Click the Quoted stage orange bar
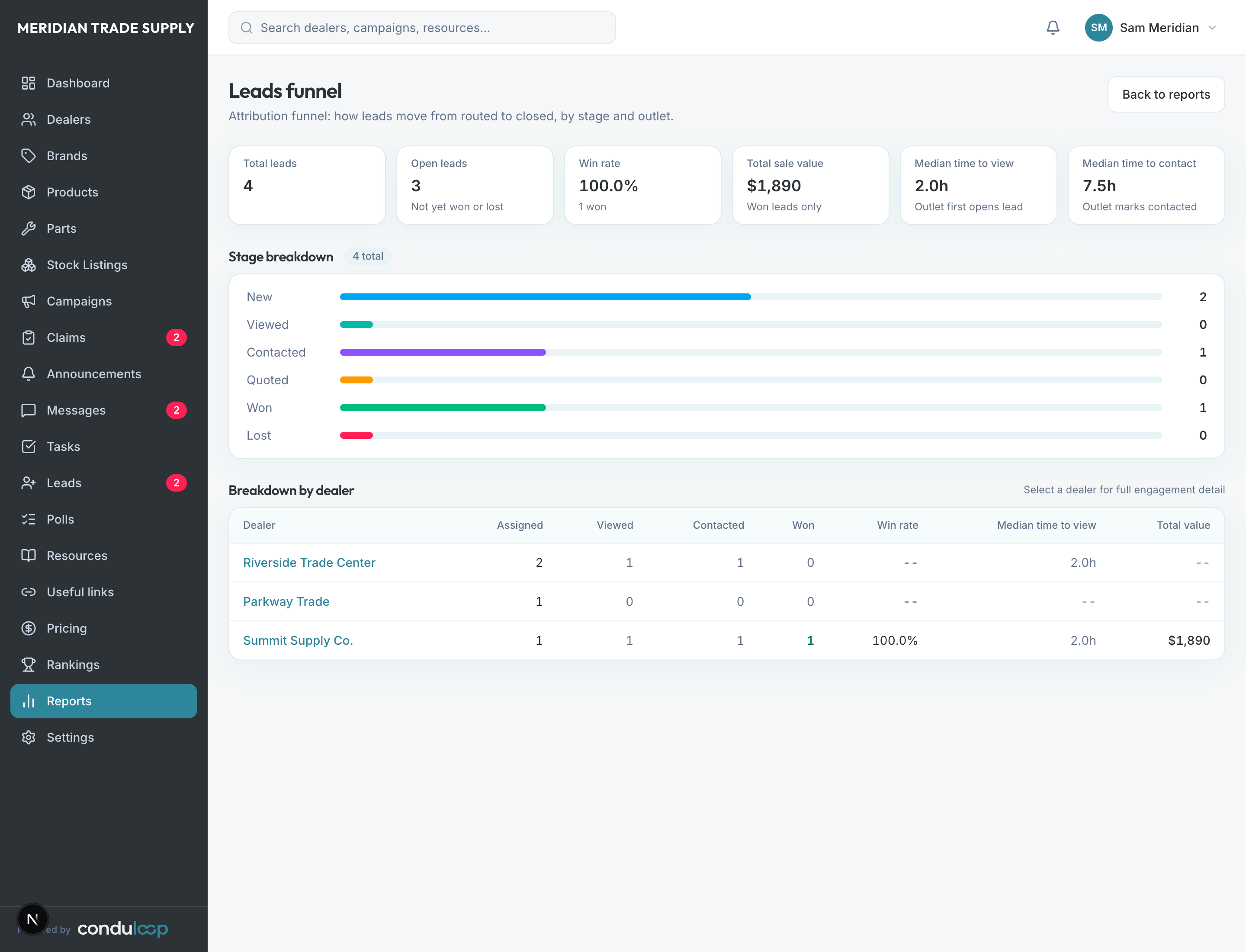This screenshot has width=1246, height=952. click(356, 380)
